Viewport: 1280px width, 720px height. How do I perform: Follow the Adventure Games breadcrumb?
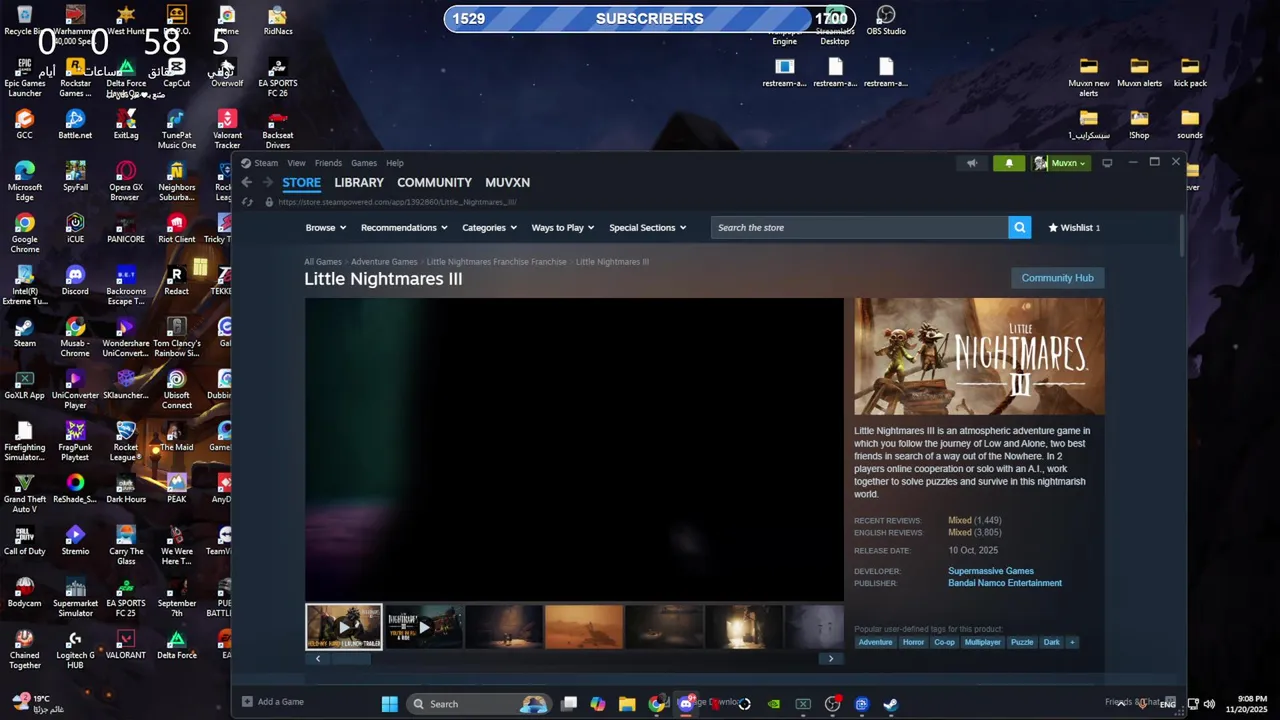pyautogui.click(x=384, y=262)
